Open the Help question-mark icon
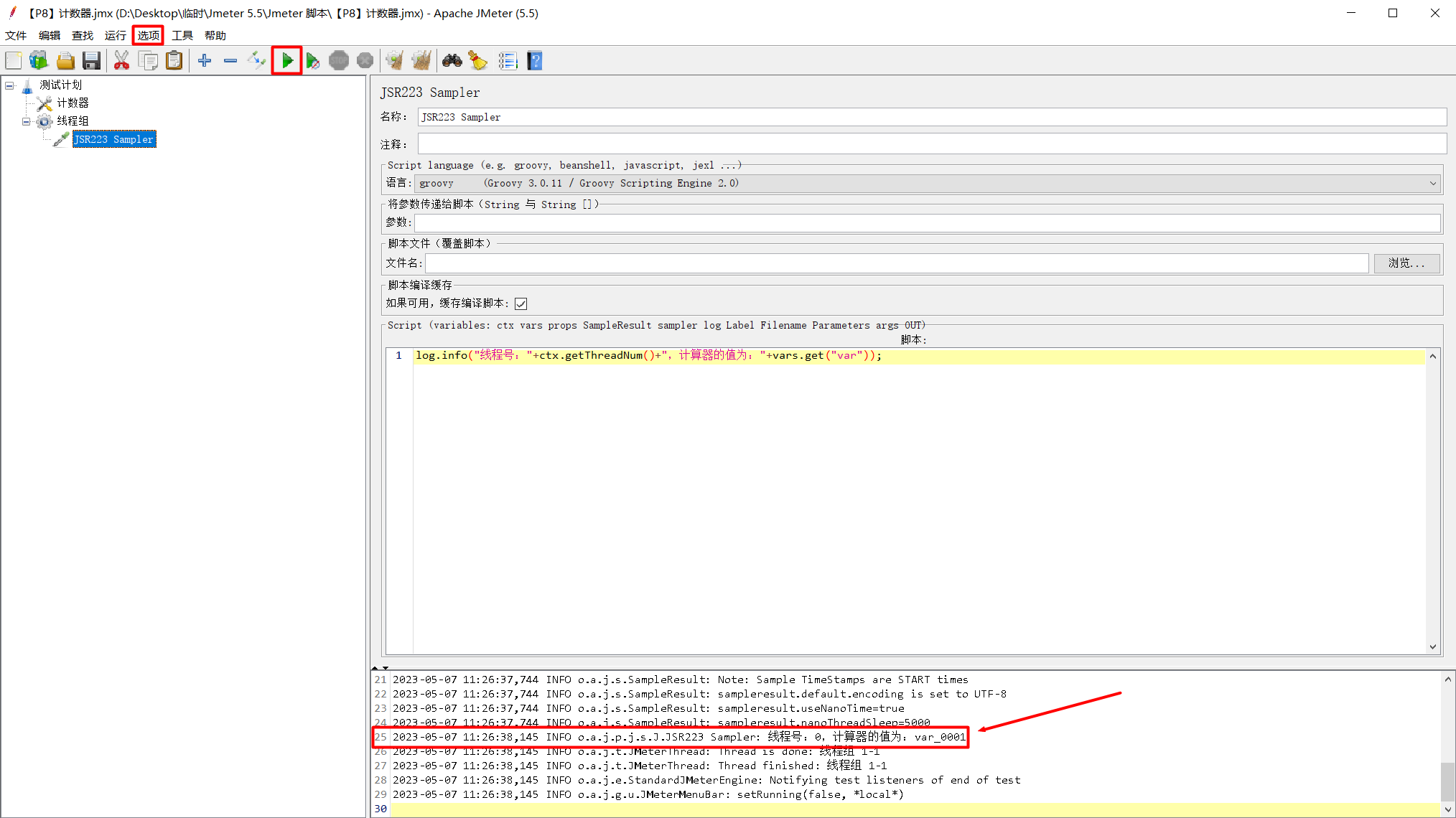The width and height of the screenshot is (1456, 818). (x=534, y=61)
